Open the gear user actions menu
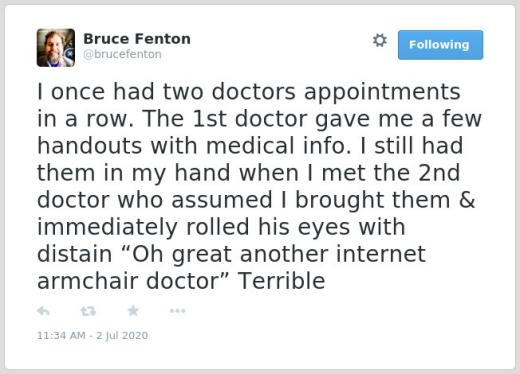The image size is (520, 374). tap(380, 40)
